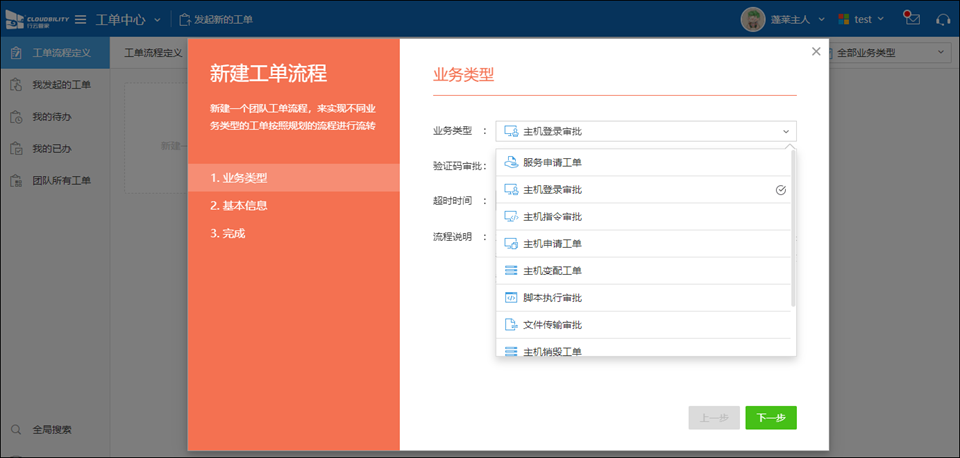Open the mail notification icon
Viewport: 960px width, 458px height.
[911, 18]
